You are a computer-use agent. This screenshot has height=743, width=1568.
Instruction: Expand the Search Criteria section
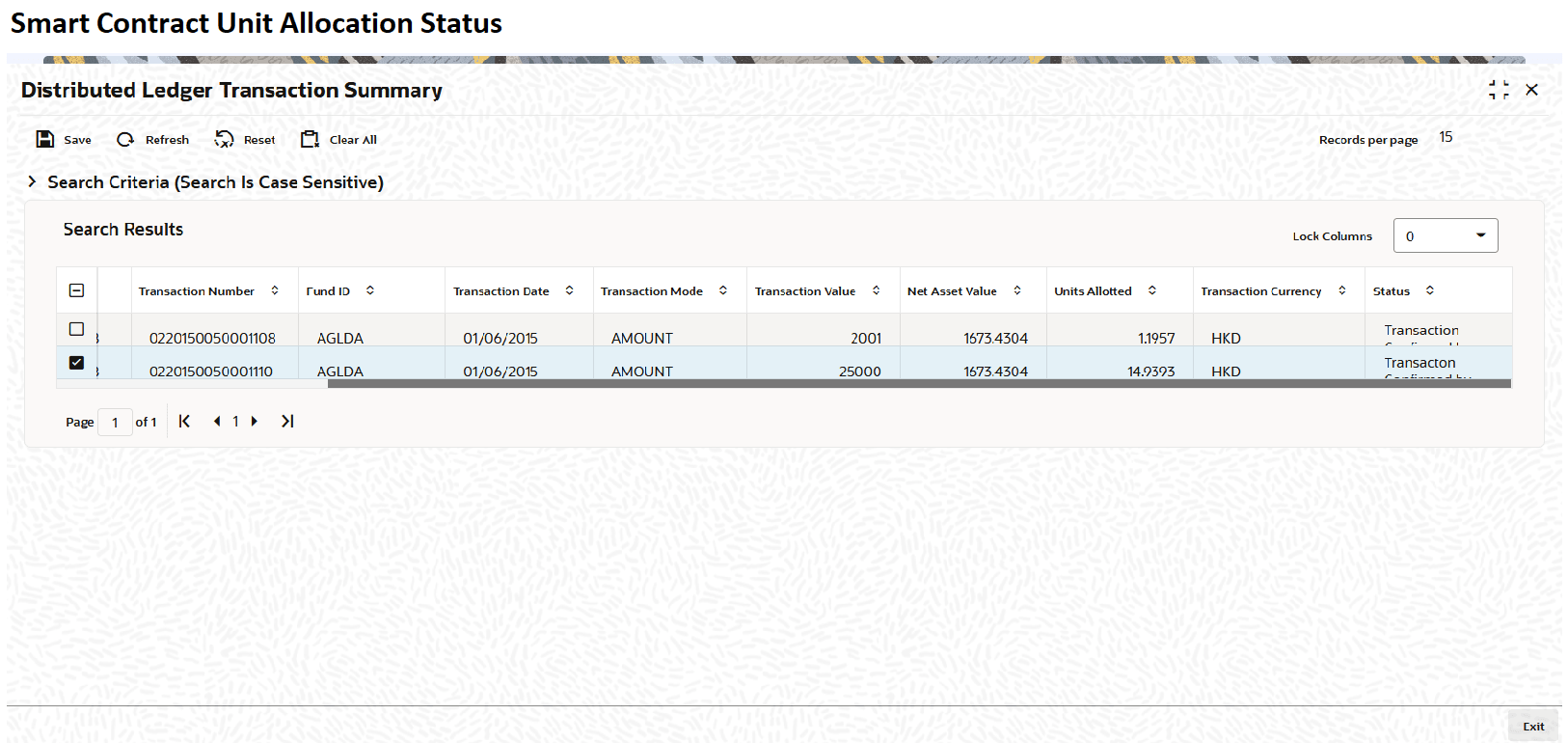click(x=32, y=181)
